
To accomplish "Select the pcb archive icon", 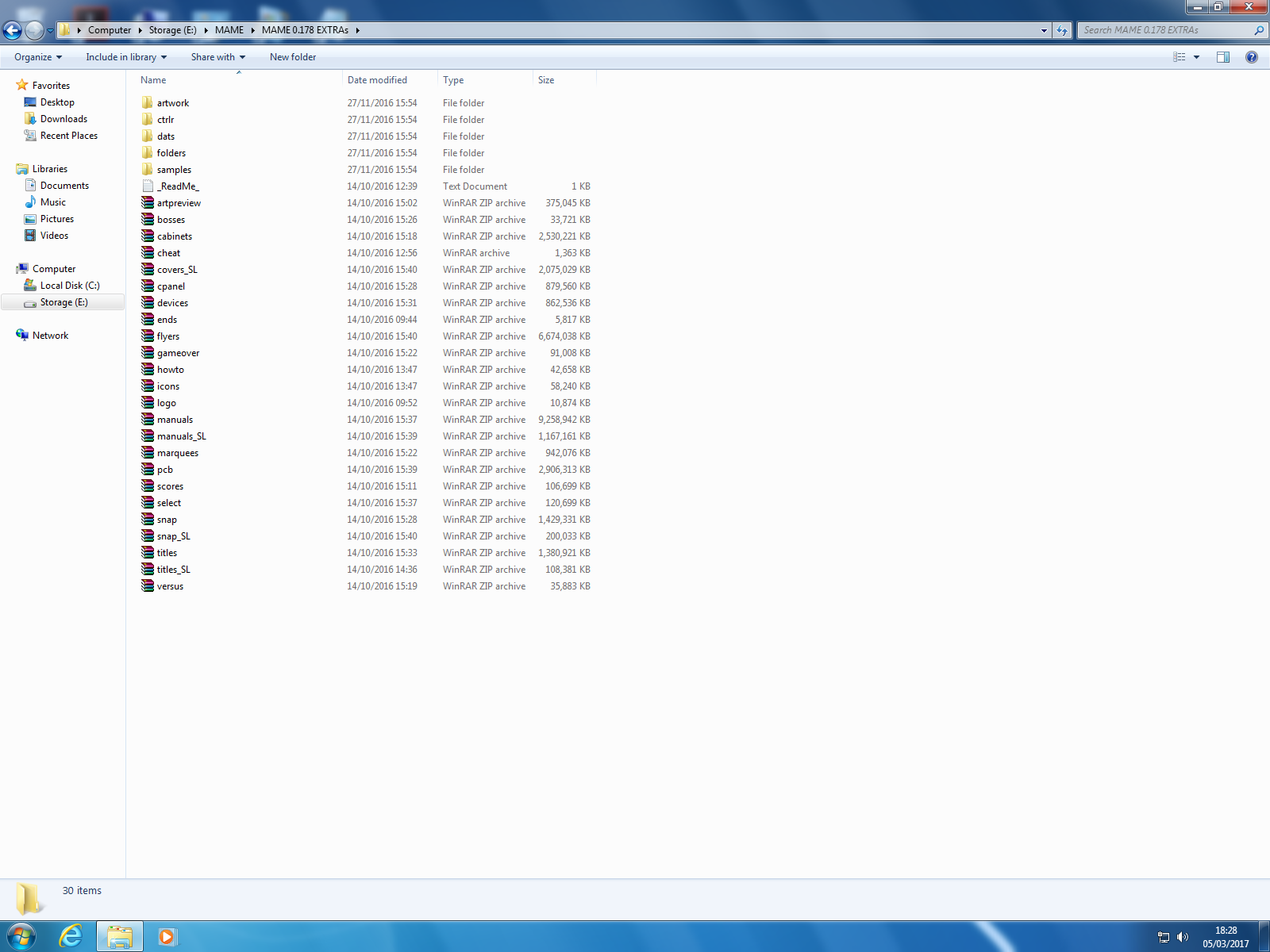I will coord(148,470).
